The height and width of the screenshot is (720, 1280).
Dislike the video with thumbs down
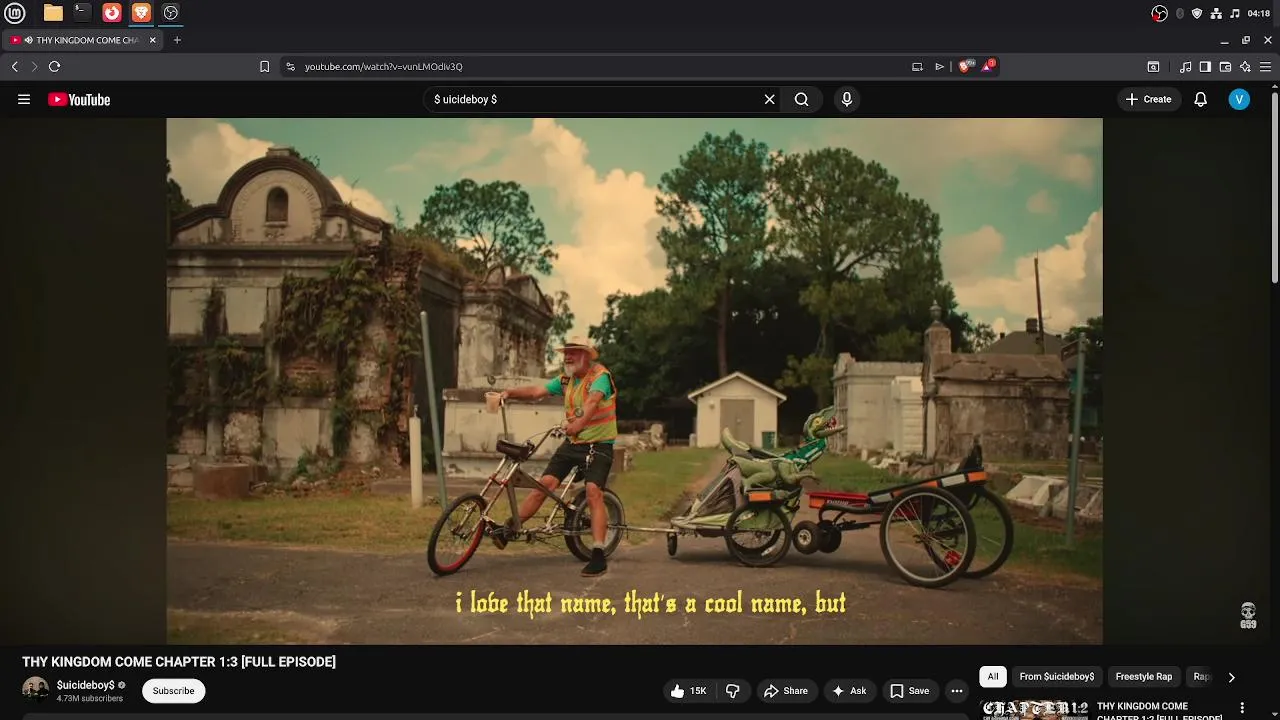point(732,690)
